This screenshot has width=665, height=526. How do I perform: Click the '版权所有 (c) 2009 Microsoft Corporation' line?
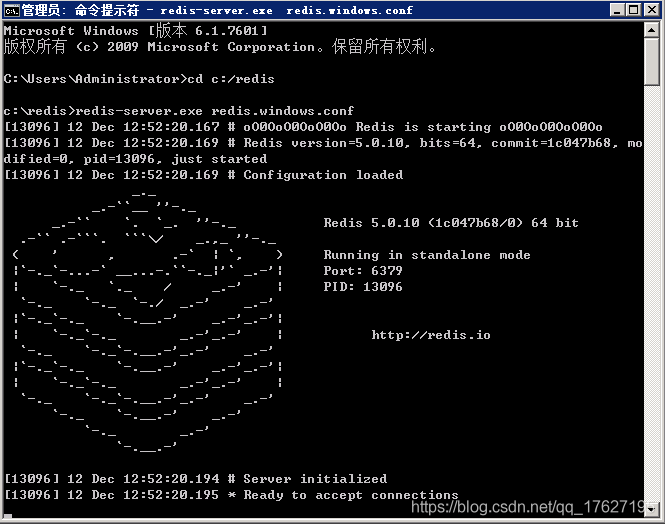(220, 47)
